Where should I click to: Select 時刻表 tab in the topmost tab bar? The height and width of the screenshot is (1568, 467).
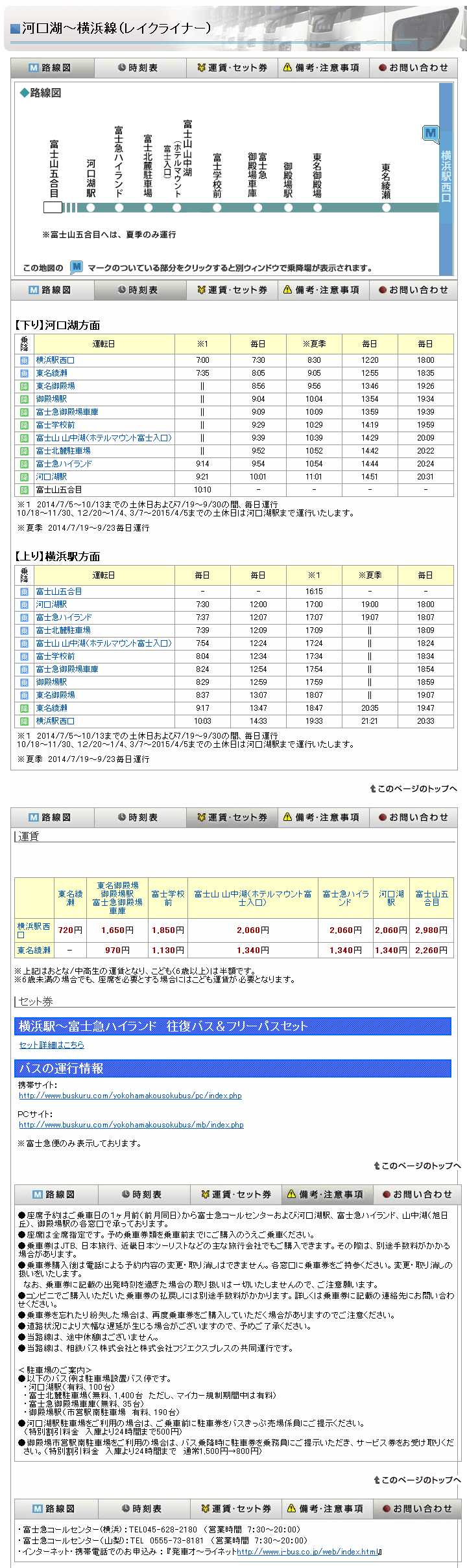pos(140,68)
